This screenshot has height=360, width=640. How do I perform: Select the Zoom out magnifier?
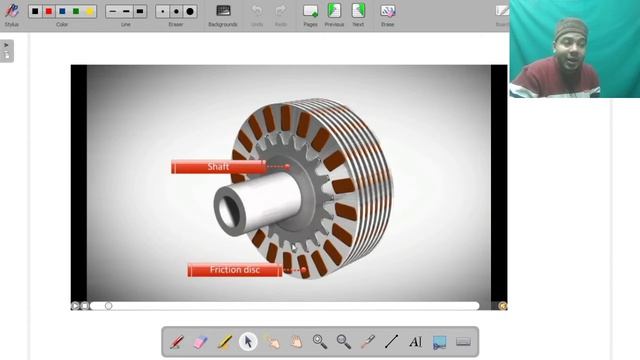tap(344, 342)
